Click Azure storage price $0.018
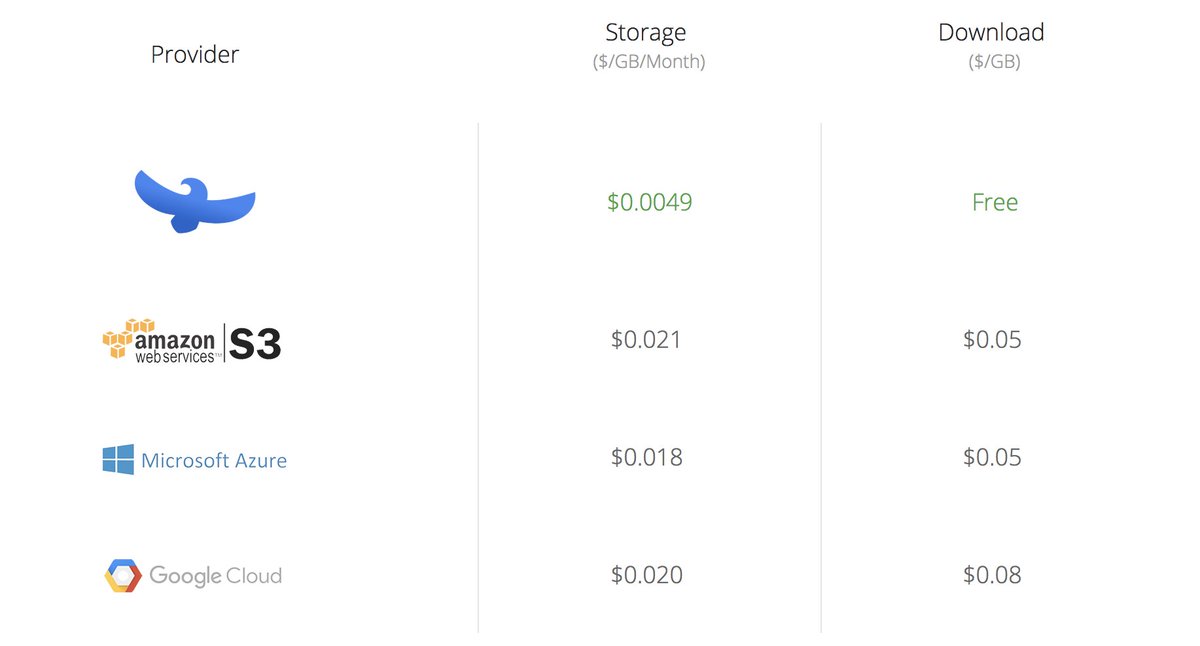This screenshot has width=1200, height=646. coord(646,457)
